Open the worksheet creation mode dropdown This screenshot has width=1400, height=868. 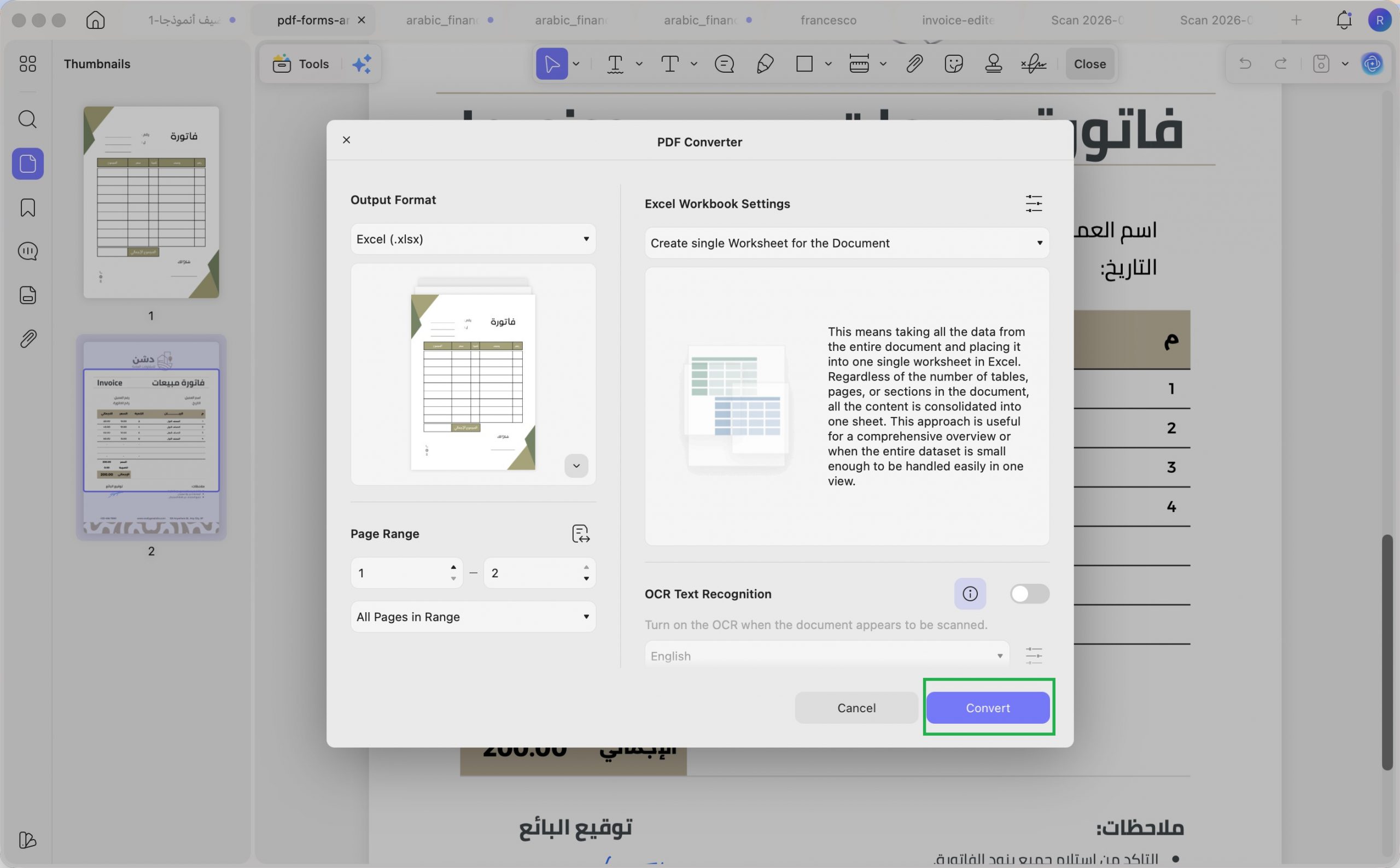(x=847, y=243)
